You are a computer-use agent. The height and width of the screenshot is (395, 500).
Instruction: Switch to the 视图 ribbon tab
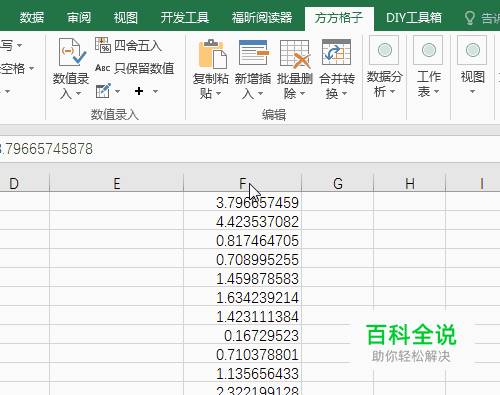[x=126, y=18]
